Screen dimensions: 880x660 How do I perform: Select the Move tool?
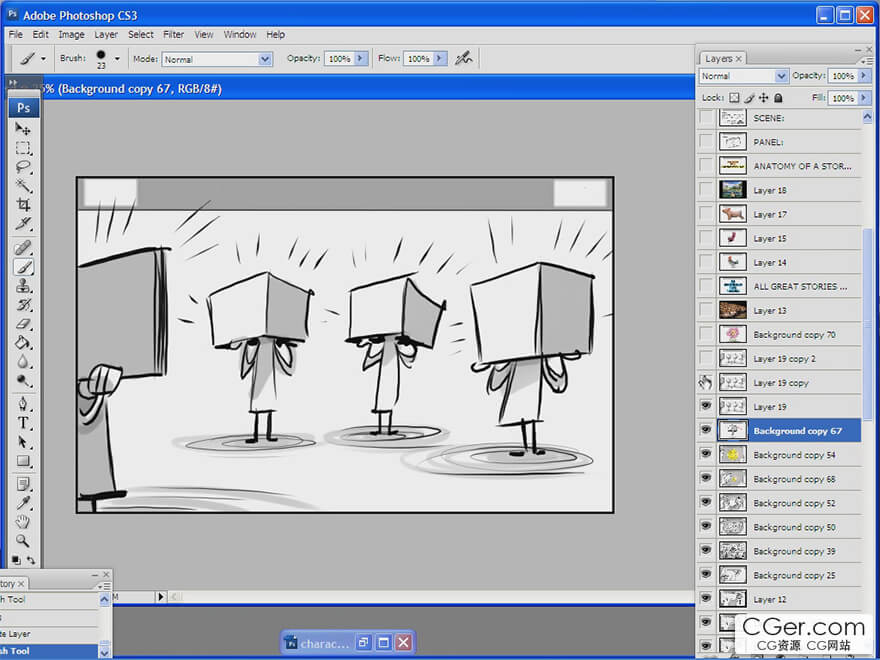23,129
